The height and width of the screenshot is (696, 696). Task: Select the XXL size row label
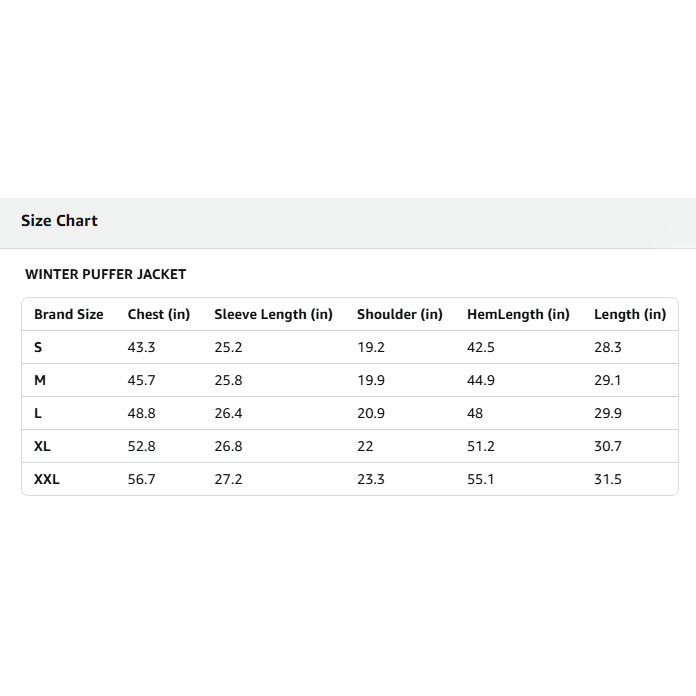[47, 479]
